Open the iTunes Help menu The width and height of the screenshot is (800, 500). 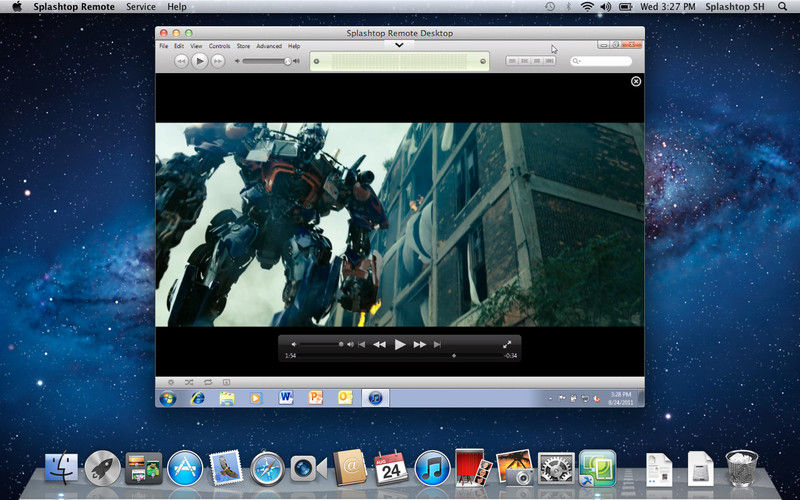294,46
